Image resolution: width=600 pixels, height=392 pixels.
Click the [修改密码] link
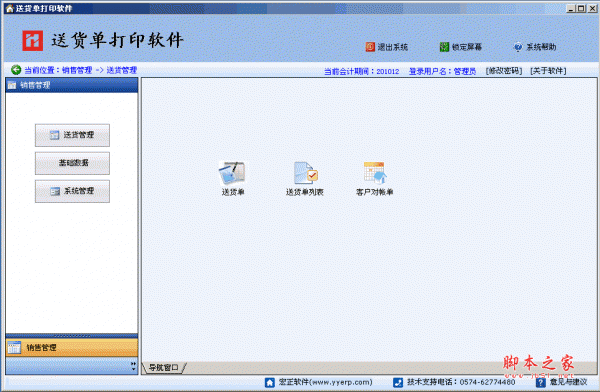point(504,71)
